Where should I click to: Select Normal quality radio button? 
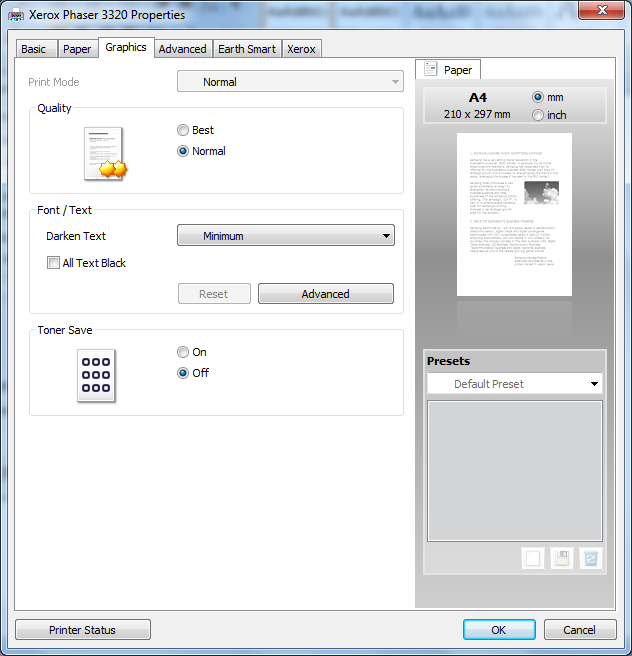(183, 151)
